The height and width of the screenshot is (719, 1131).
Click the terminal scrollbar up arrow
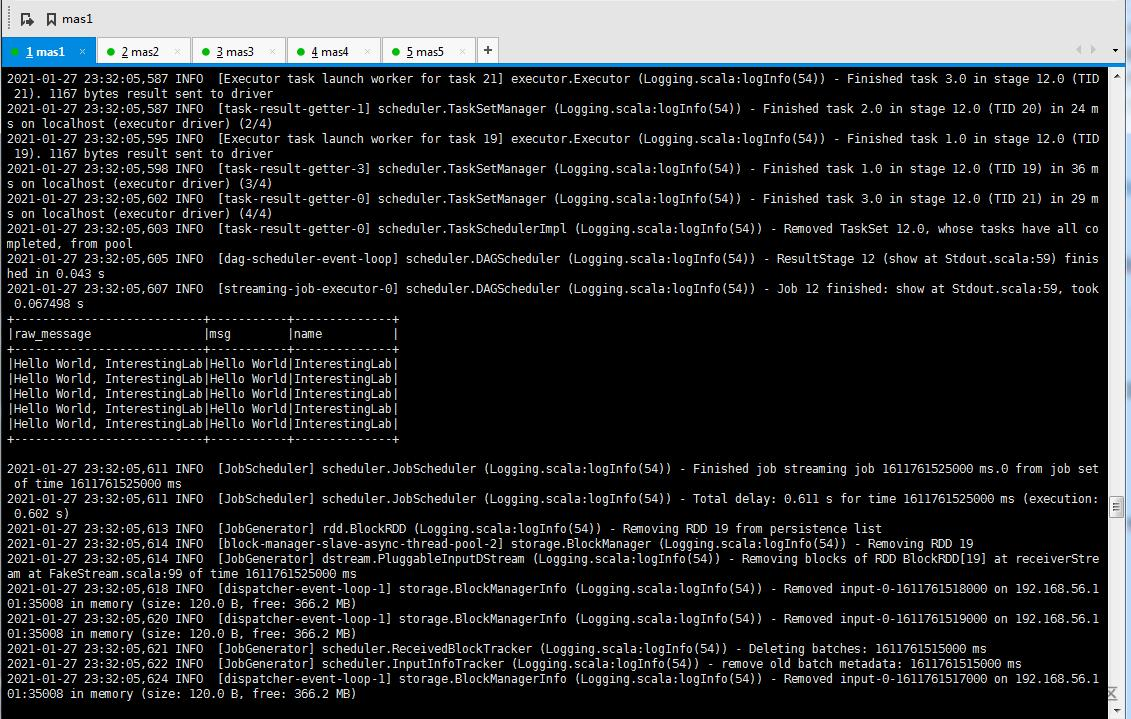pyautogui.click(x=1116, y=75)
